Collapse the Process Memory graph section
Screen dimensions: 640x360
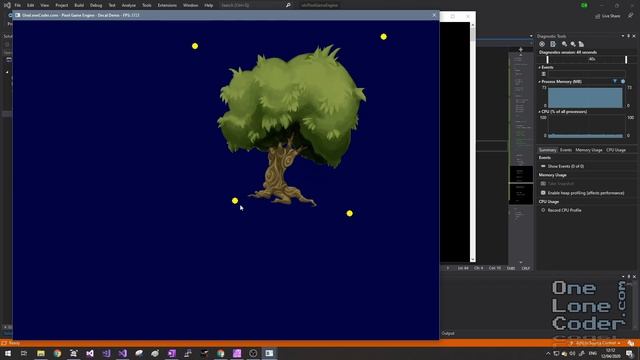pos(540,82)
